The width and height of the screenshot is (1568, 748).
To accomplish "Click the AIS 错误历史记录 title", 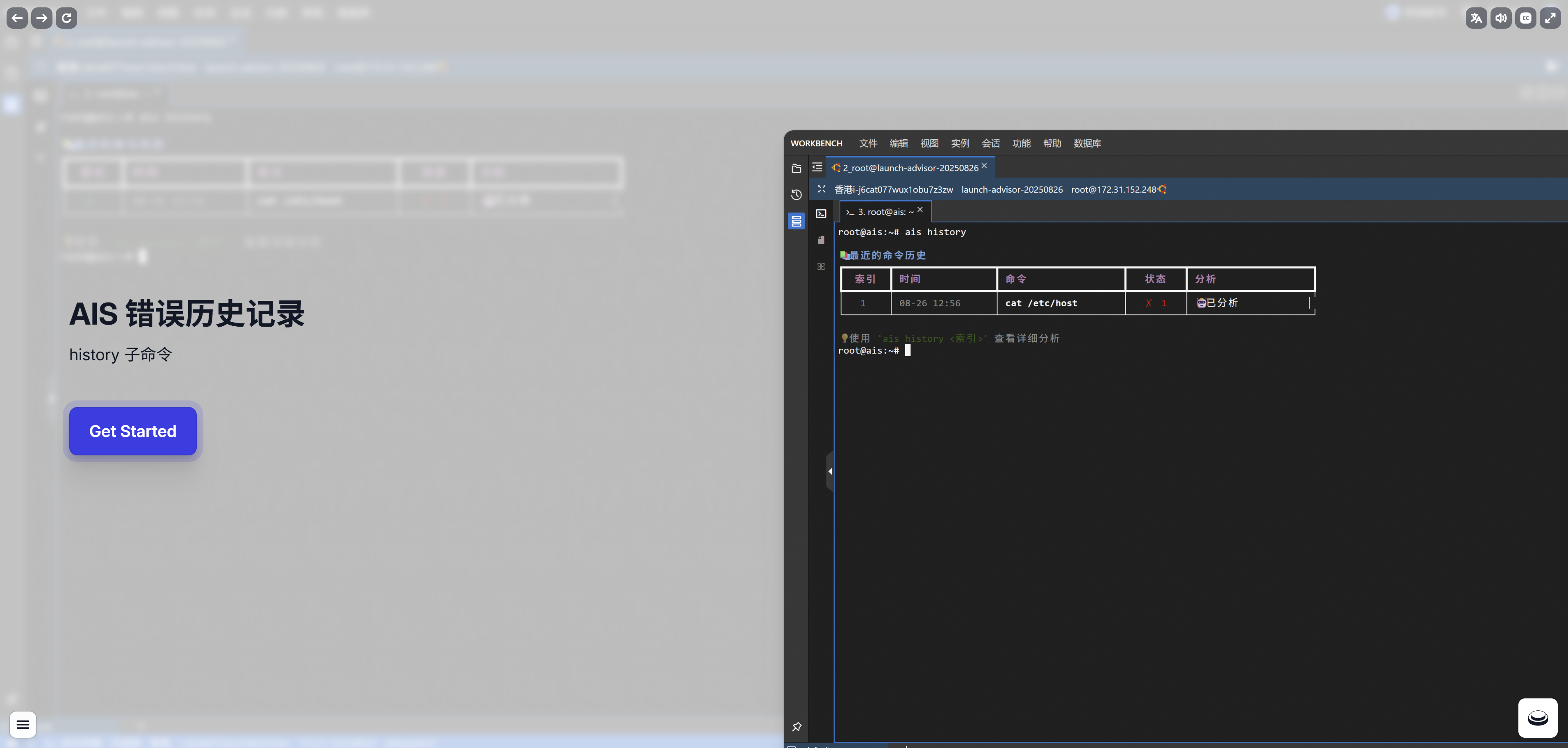I will pyautogui.click(x=187, y=314).
